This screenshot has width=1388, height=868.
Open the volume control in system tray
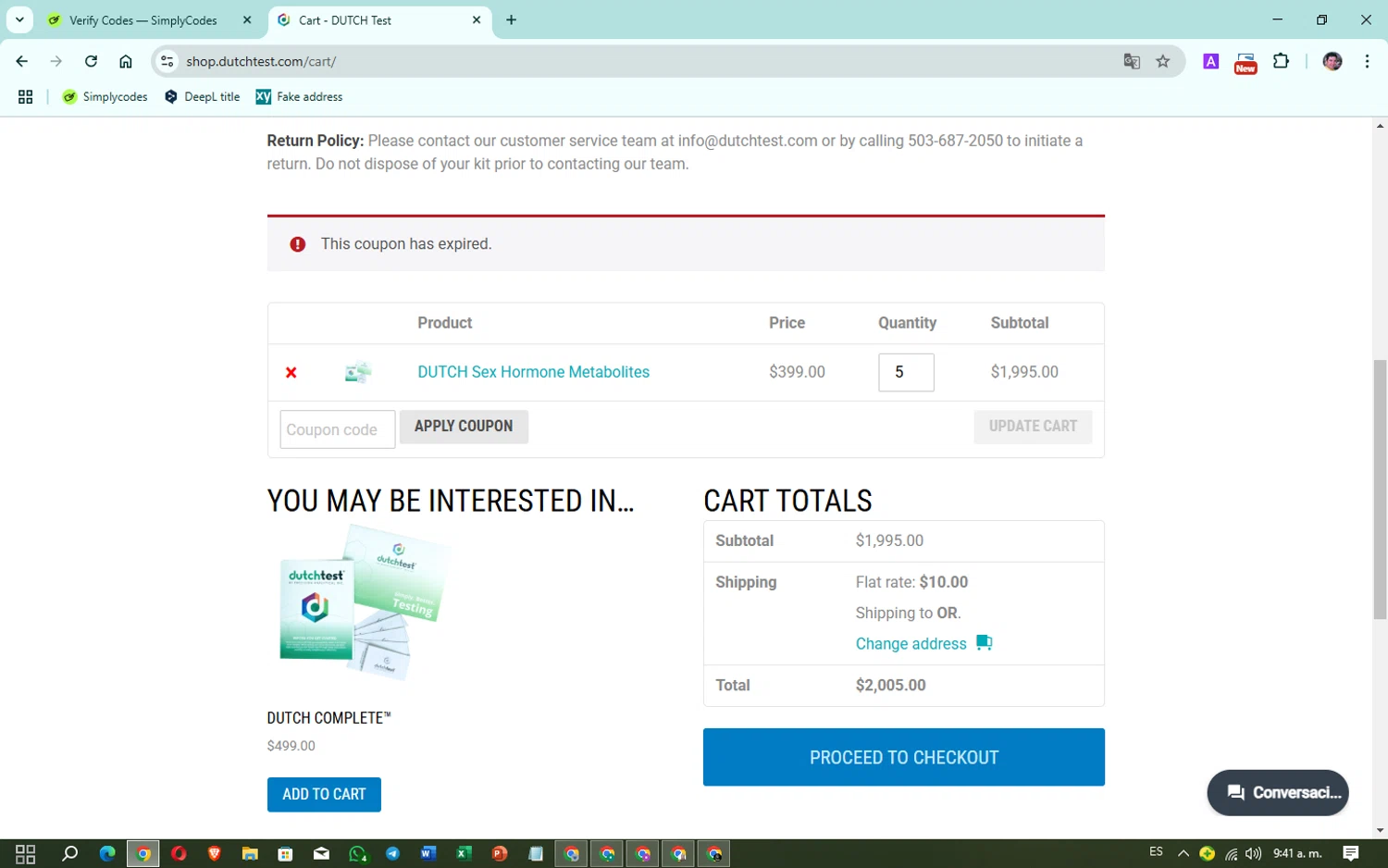tap(1253, 853)
